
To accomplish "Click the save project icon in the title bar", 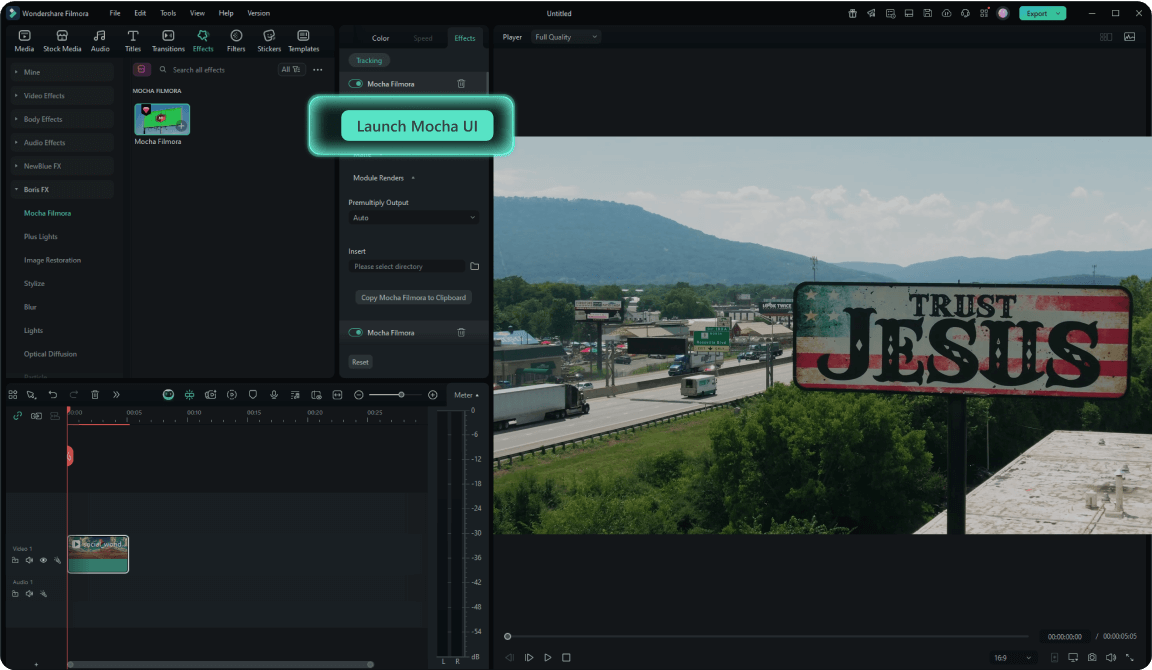I will click(928, 13).
